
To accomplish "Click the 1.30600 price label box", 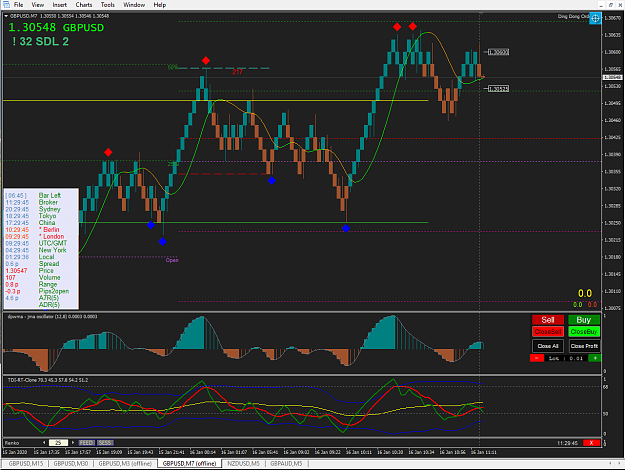I will 498,52.
